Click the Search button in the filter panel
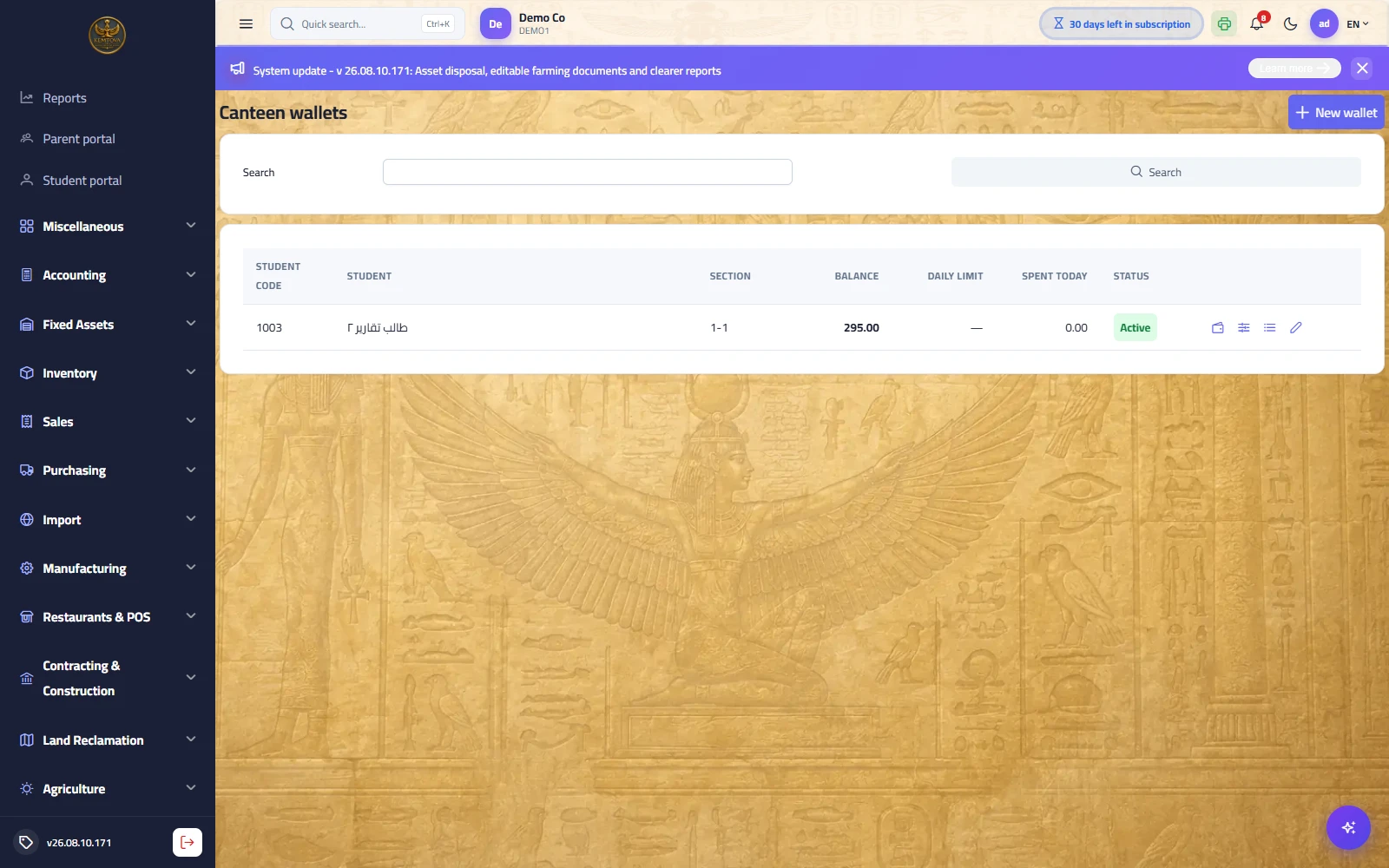 [1155, 172]
